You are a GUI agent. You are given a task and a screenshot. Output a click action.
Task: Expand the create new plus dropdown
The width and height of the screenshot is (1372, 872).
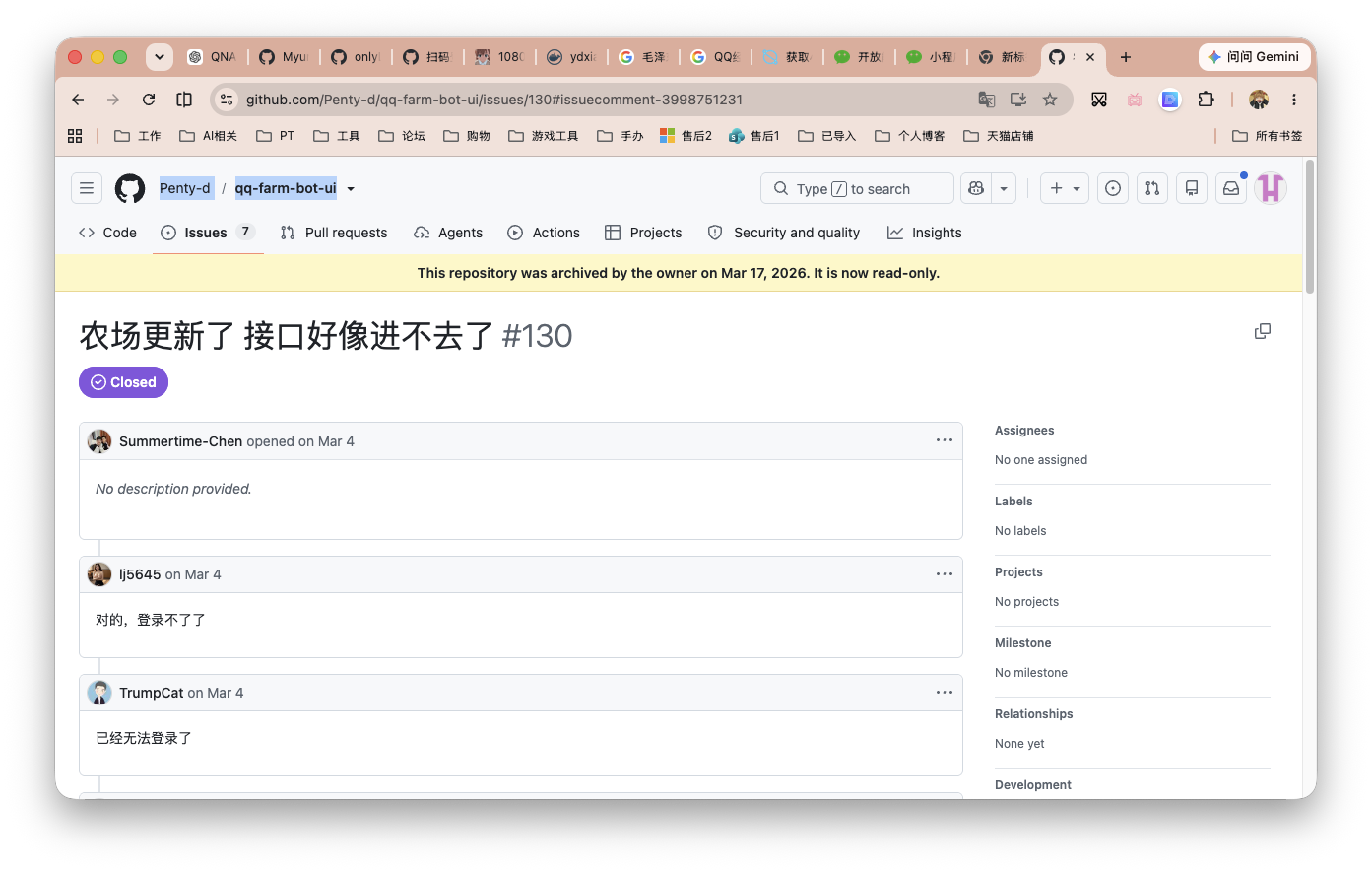pos(1065,188)
